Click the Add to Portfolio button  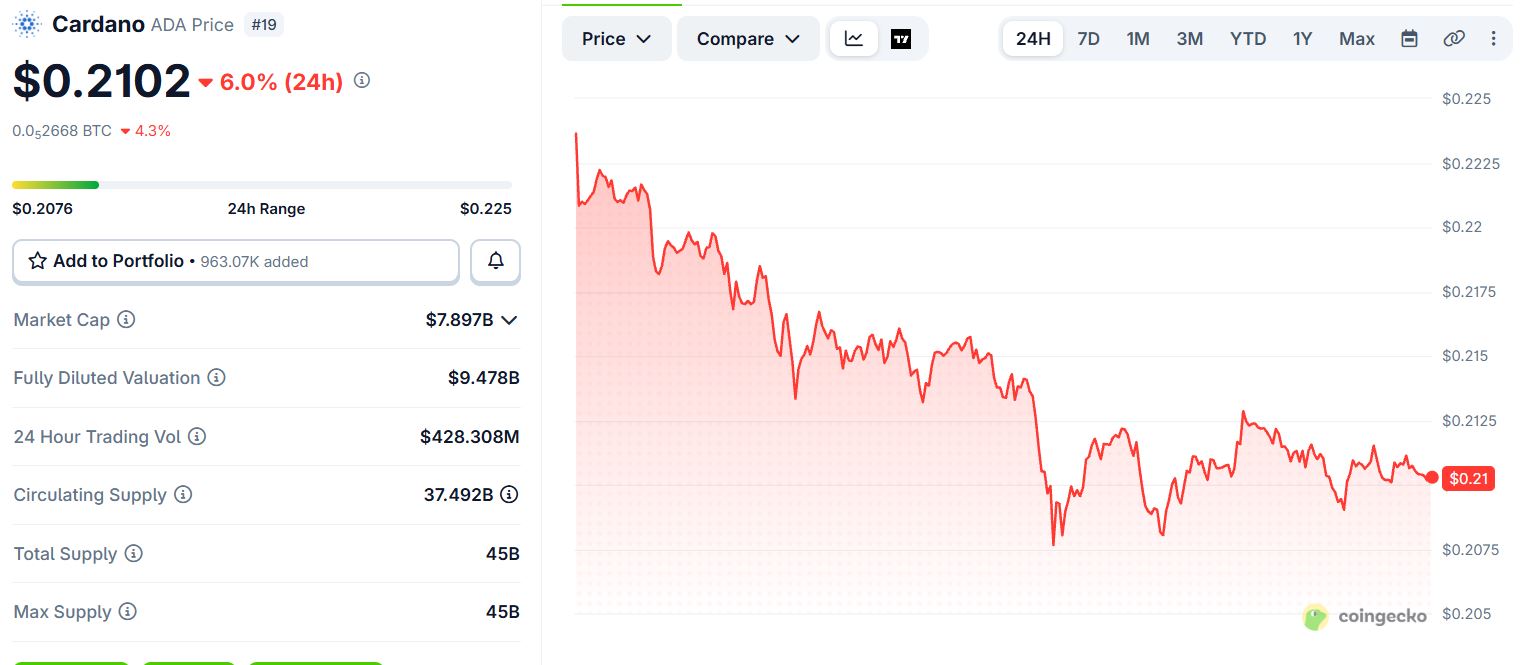click(236, 261)
